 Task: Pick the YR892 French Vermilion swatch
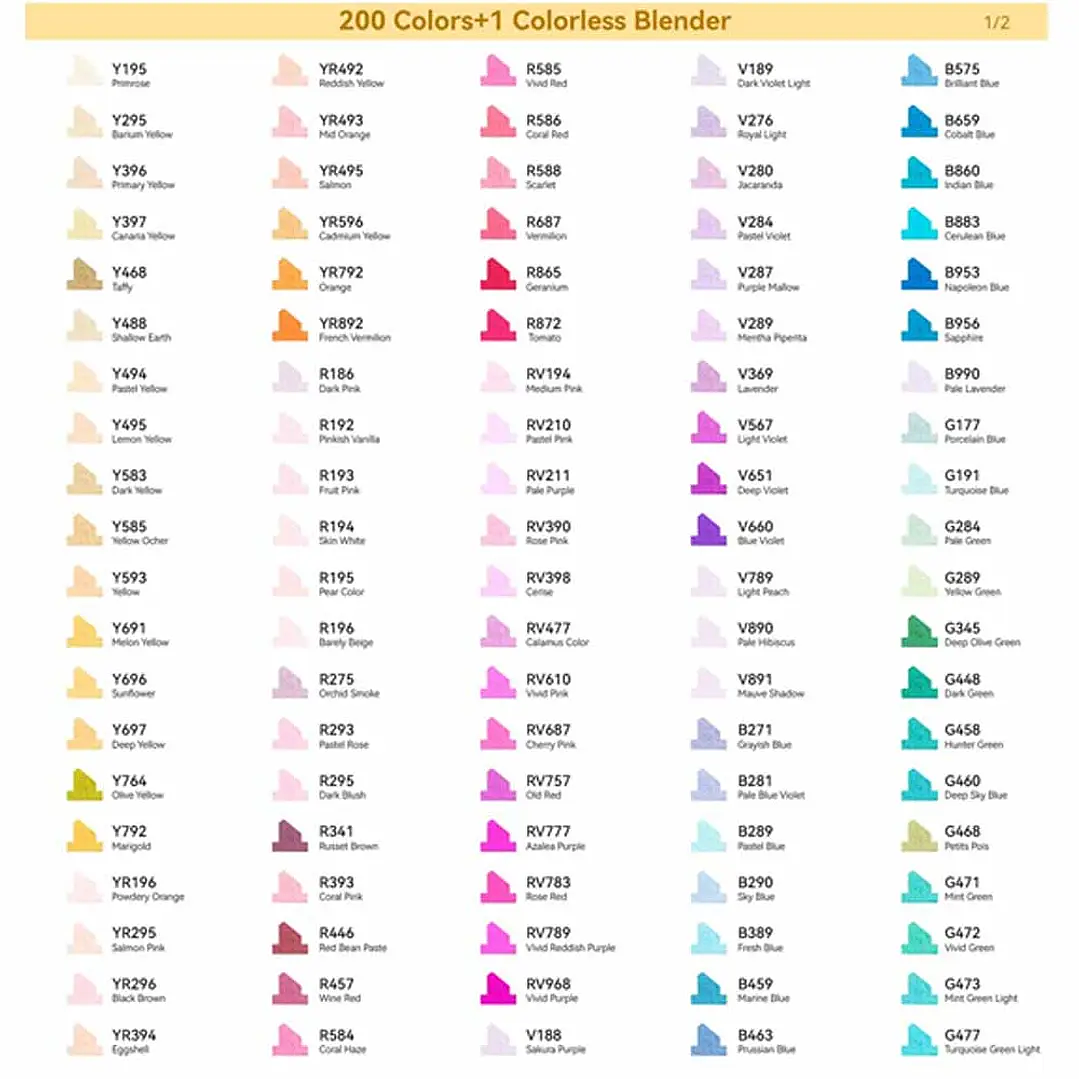pos(290,328)
